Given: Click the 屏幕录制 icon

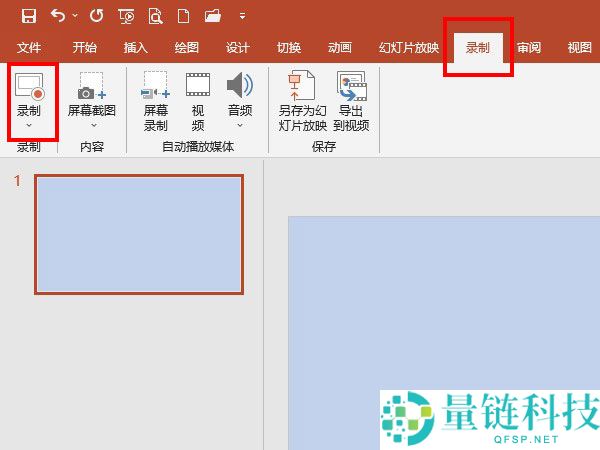Looking at the screenshot, I should tap(155, 85).
